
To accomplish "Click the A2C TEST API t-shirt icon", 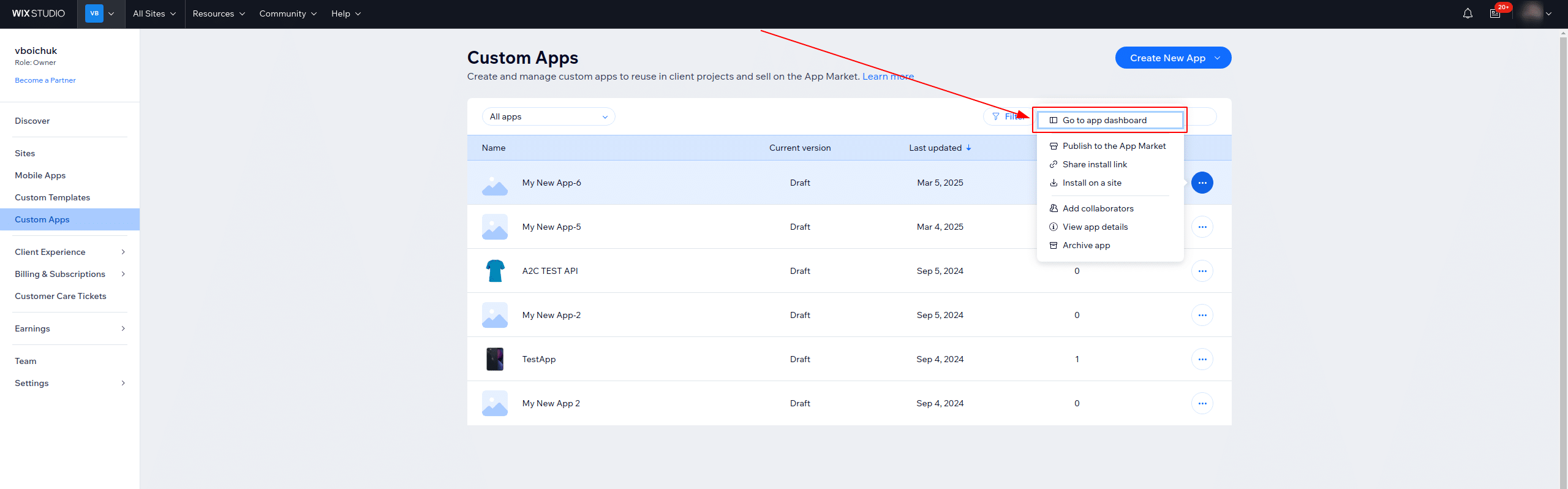I will click(495, 271).
